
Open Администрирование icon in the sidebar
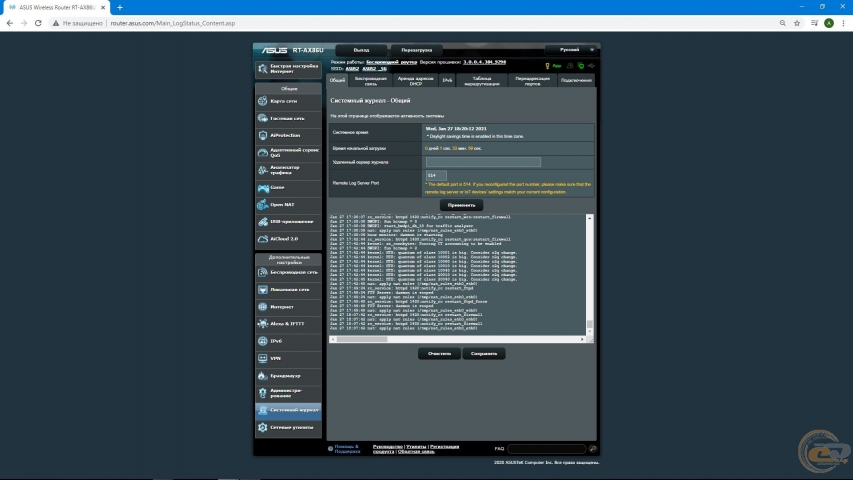263,393
